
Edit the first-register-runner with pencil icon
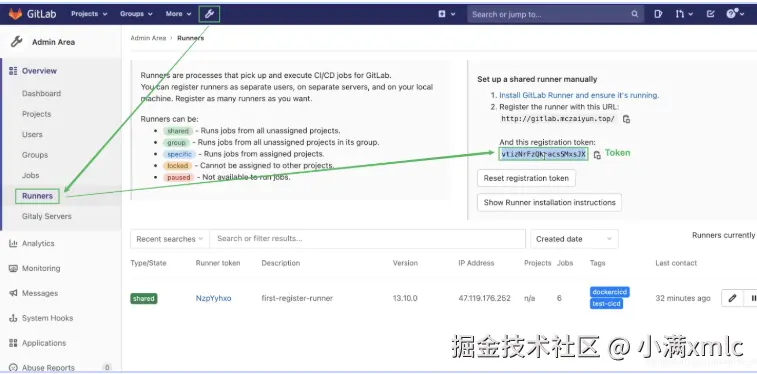tap(732, 298)
